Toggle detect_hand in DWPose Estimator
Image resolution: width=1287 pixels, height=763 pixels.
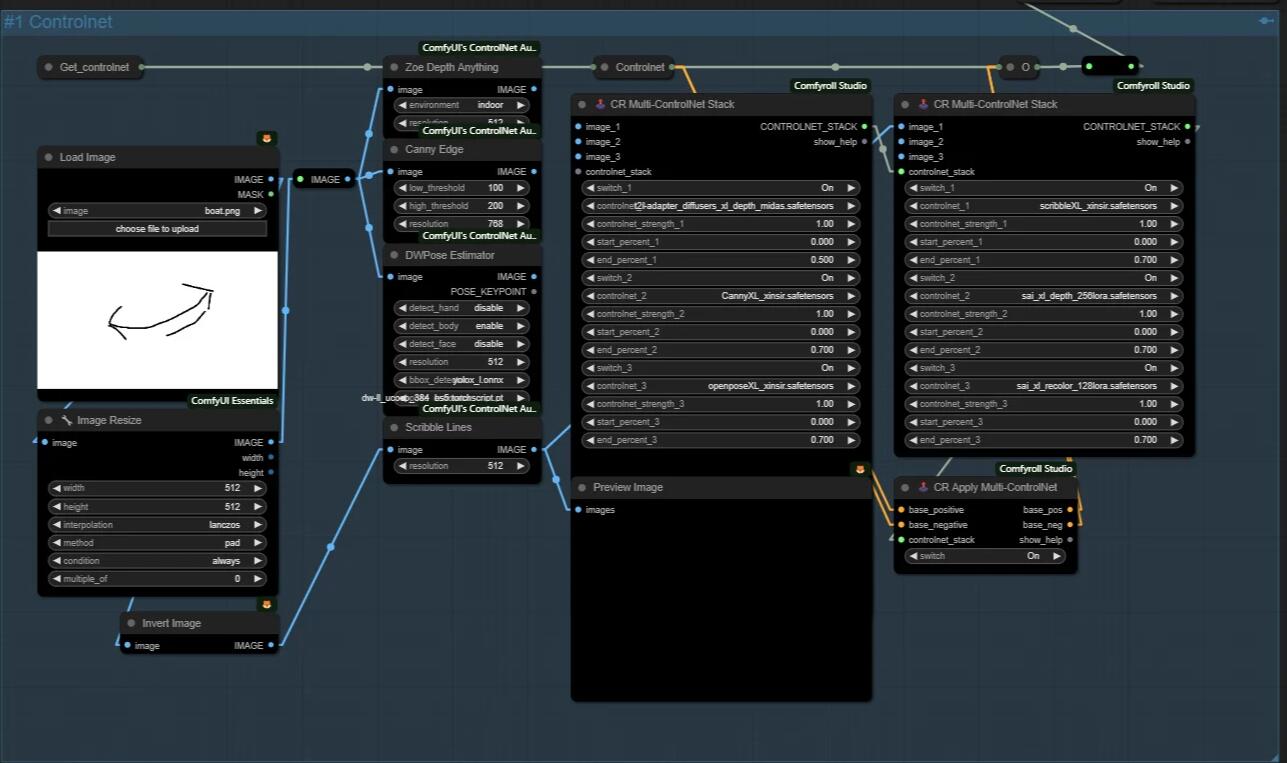click(x=461, y=308)
